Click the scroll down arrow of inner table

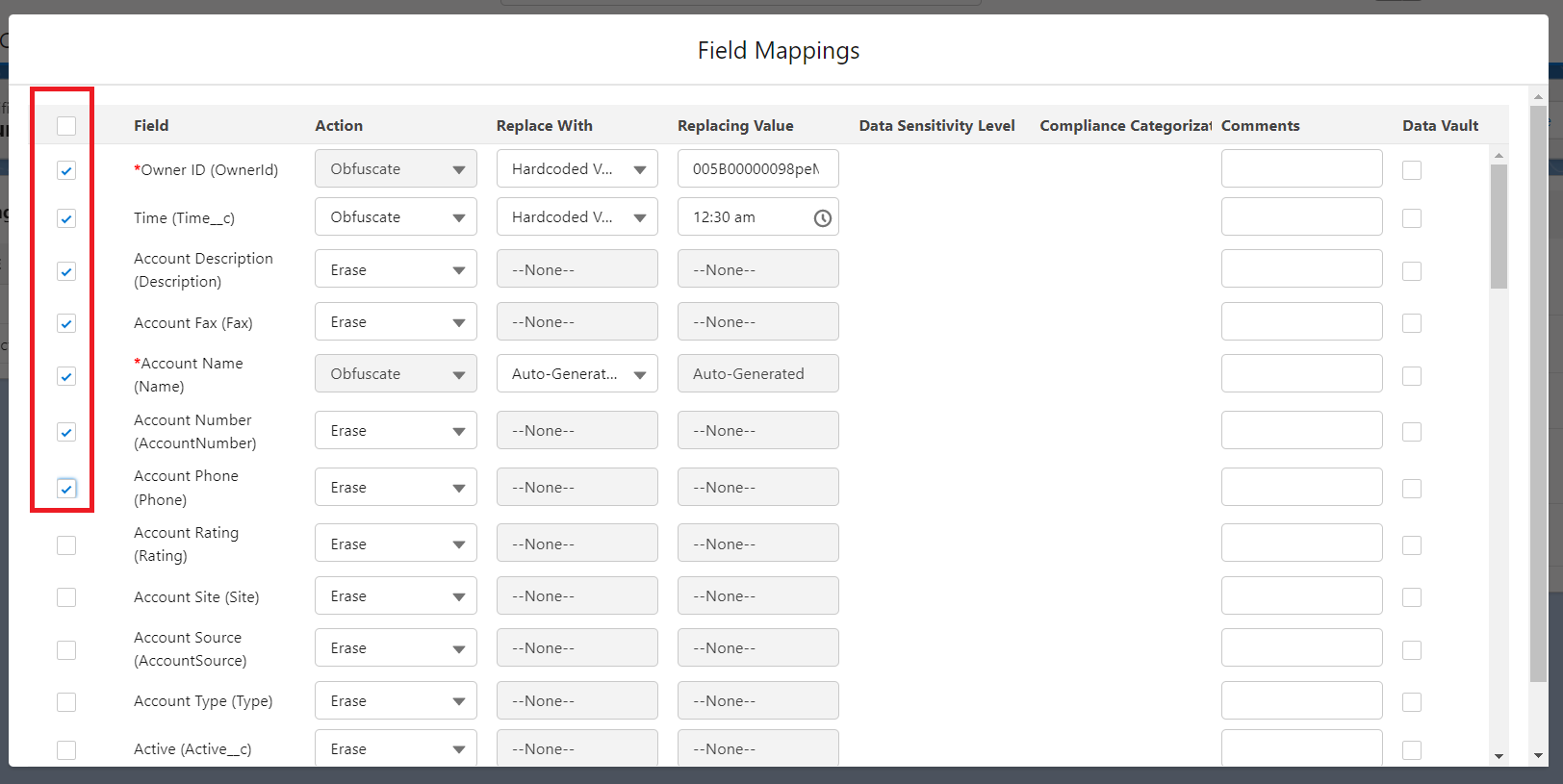tap(1499, 757)
